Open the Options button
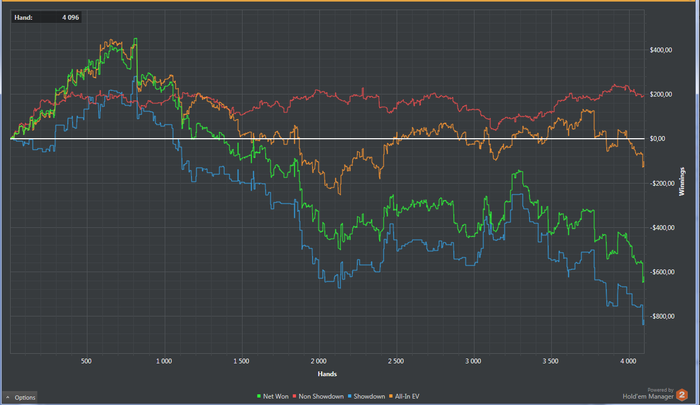The width and height of the screenshot is (700, 405). (20, 397)
